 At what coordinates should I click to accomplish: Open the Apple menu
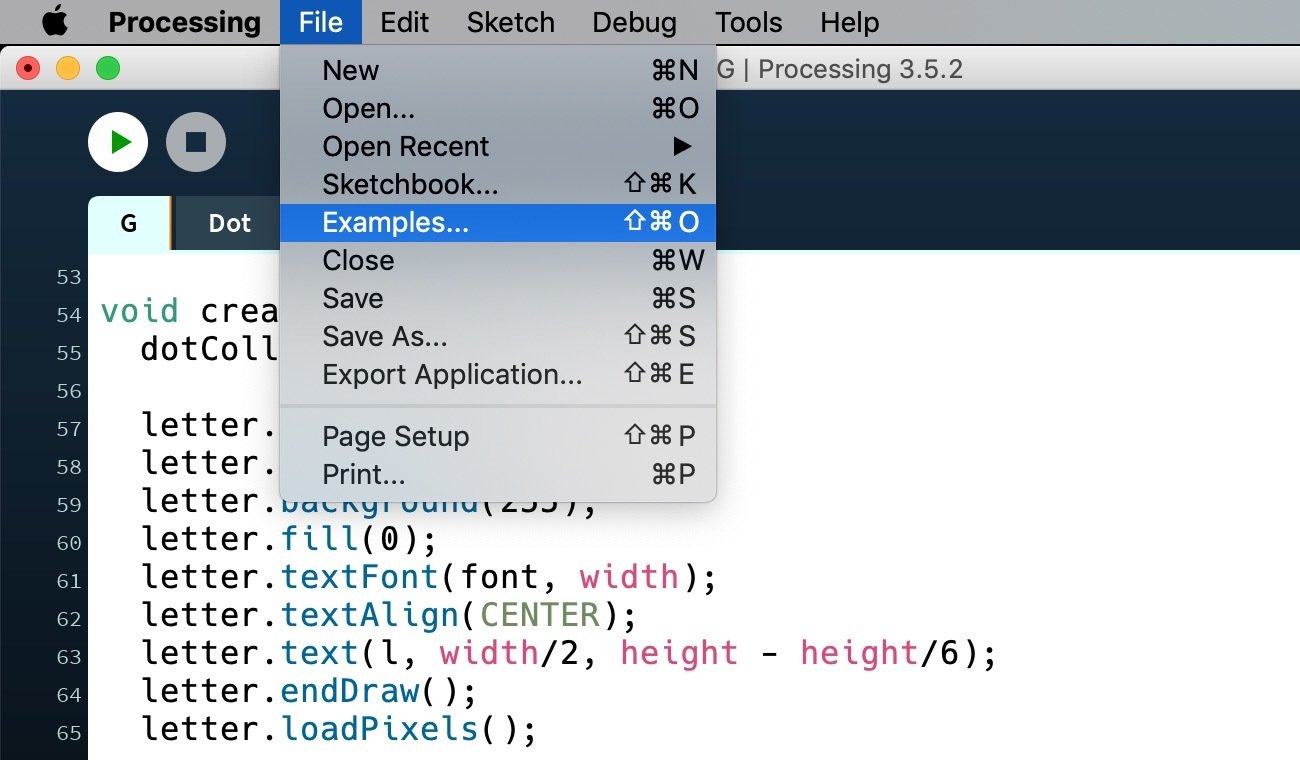pyautogui.click(x=55, y=22)
